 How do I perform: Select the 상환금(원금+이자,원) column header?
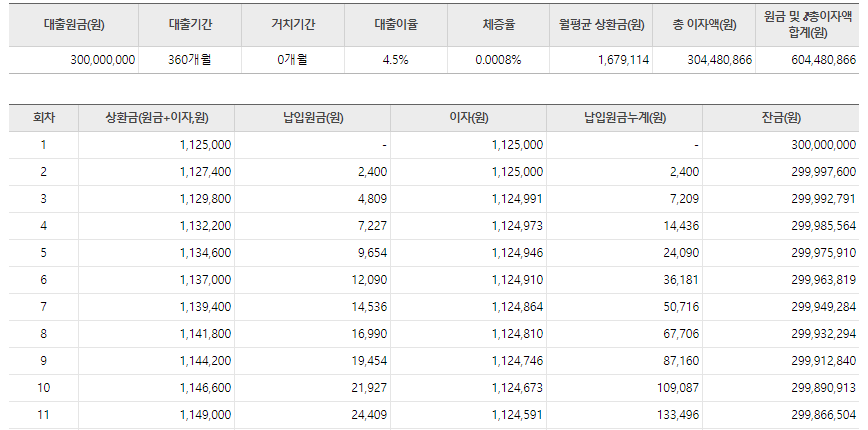tap(157, 118)
